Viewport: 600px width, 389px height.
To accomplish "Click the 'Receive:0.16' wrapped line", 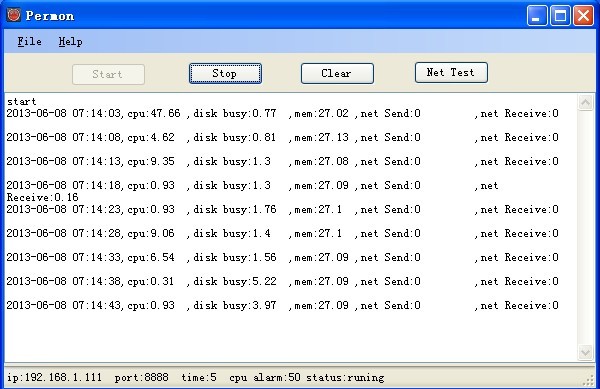I will tap(42, 197).
